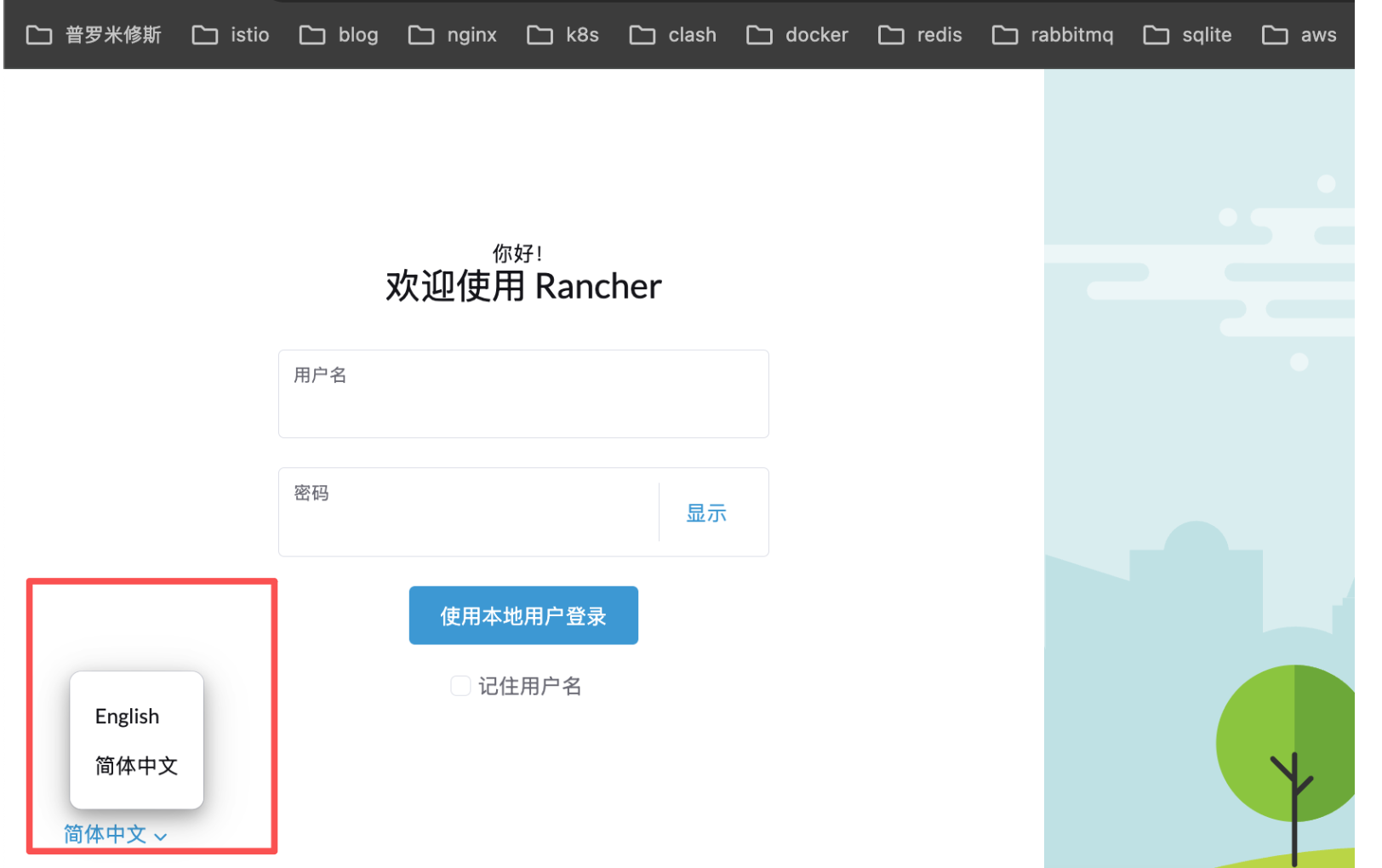This screenshot has height=868, width=1382.
Task: Open the rabbitmq bookmark folder
Action: pyautogui.click(x=1053, y=35)
